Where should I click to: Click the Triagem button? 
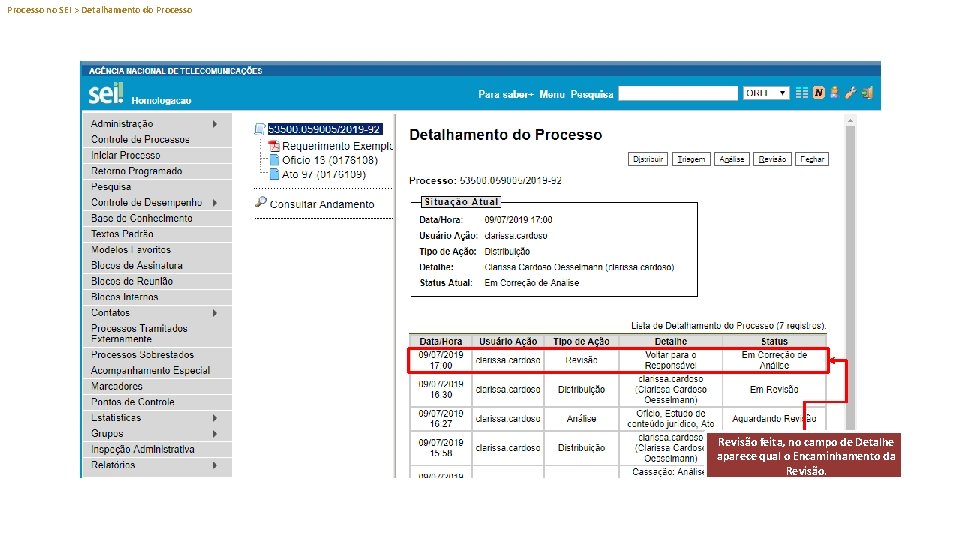691,159
